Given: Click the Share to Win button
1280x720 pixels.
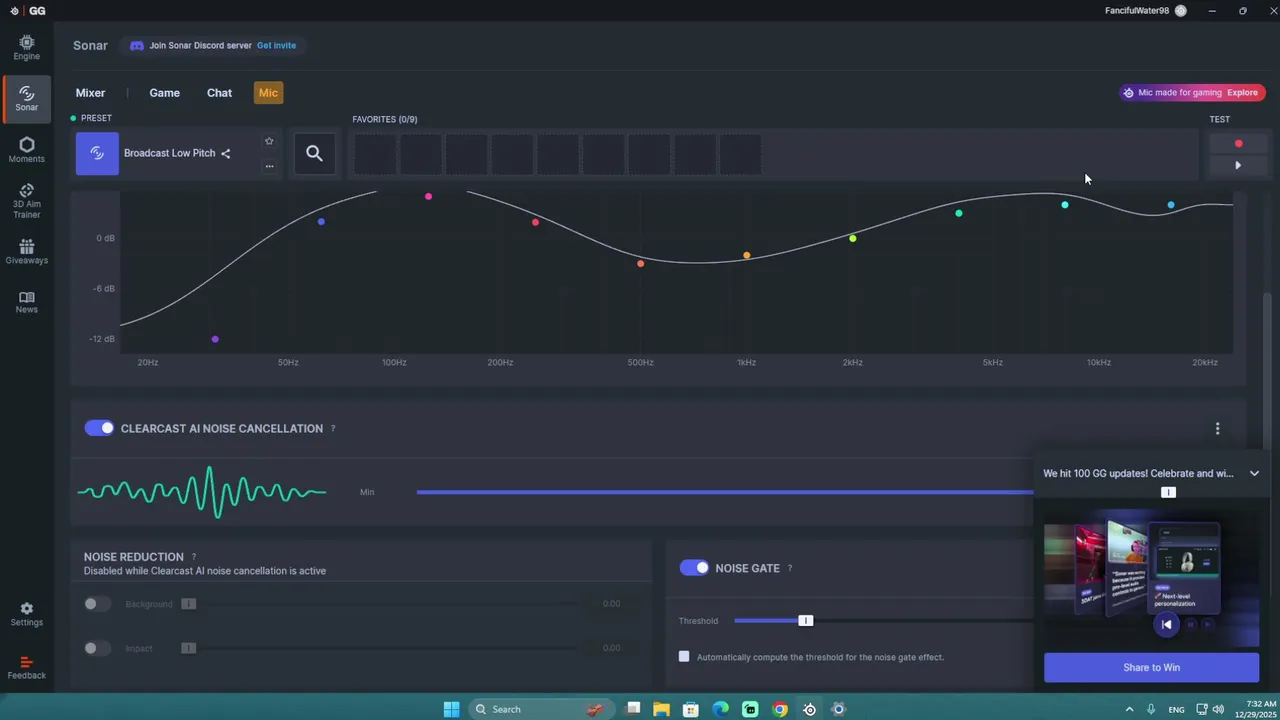Looking at the screenshot, I should 1151,668.
